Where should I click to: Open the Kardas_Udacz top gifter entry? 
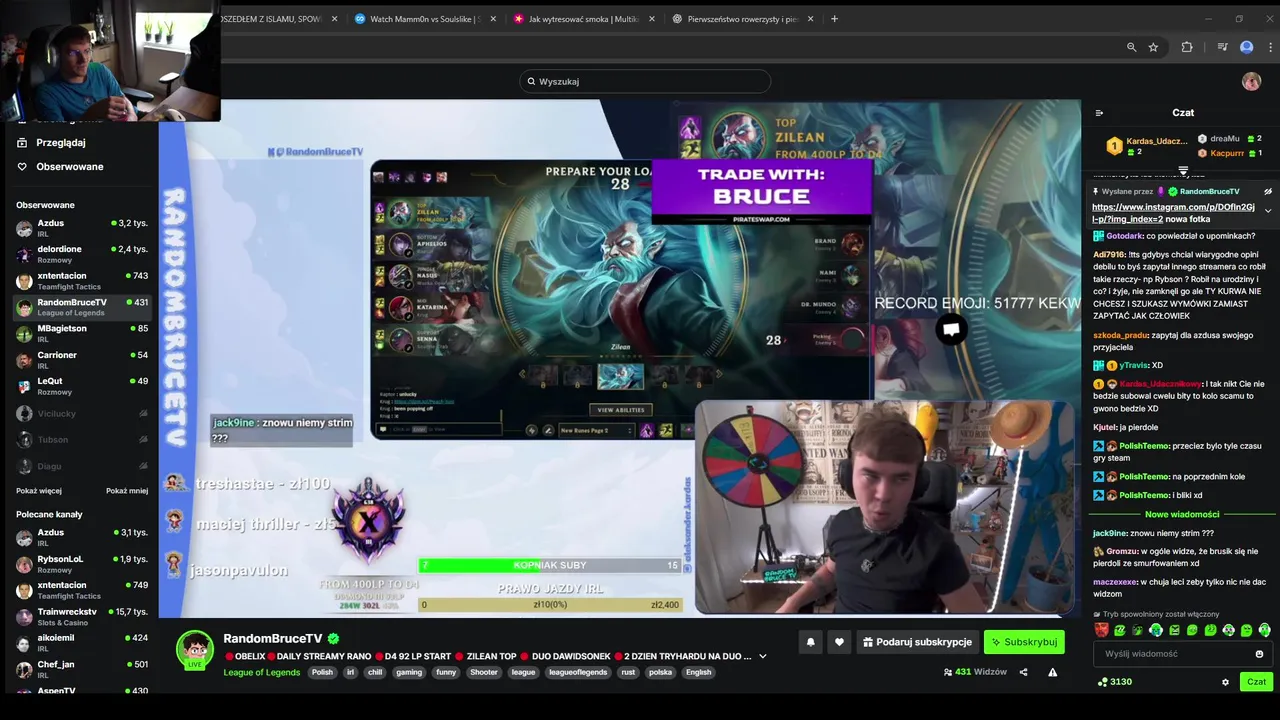[1147, 146]
